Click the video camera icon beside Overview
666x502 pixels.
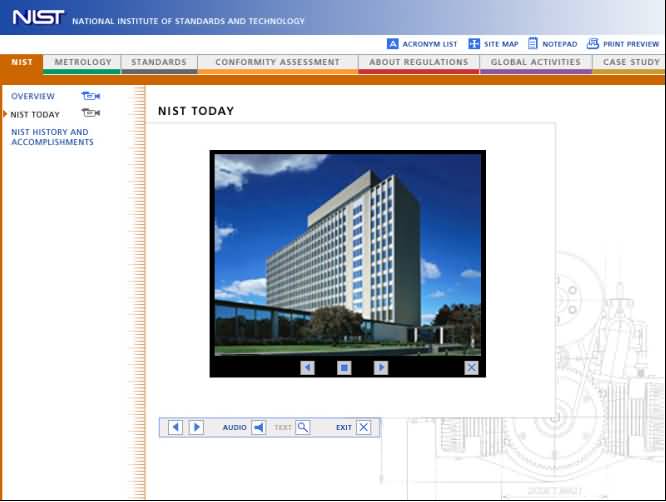pos(91,96)
